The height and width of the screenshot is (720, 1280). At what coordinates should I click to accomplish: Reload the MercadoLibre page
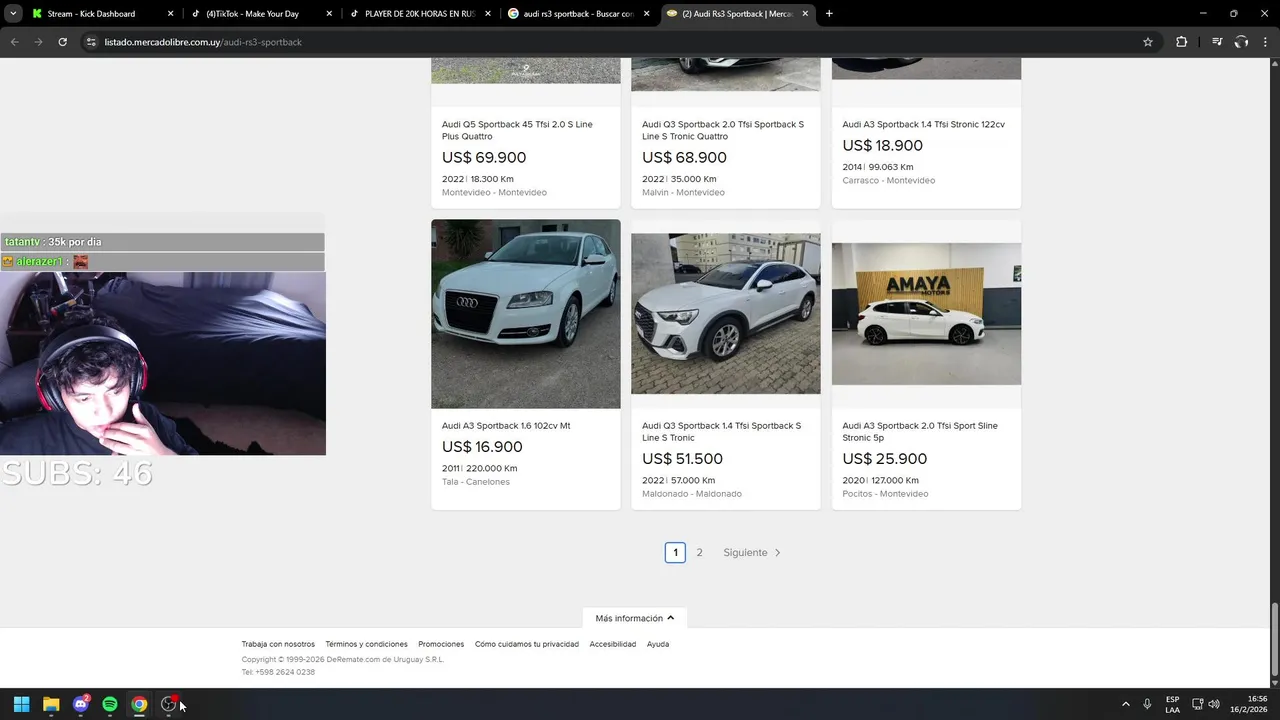point(62,42)
